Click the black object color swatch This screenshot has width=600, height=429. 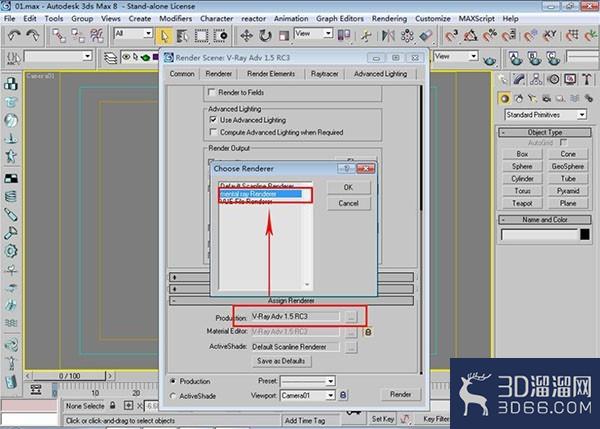tap(585, 234)
